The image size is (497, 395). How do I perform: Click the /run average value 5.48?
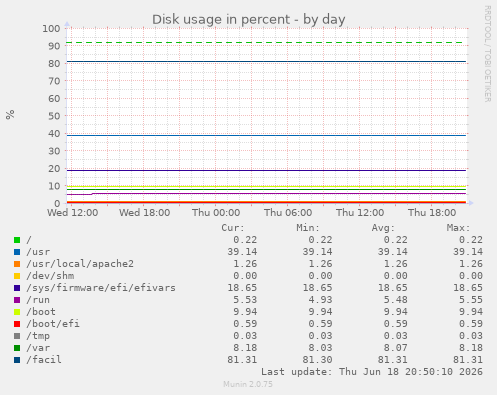click(395, 300)
